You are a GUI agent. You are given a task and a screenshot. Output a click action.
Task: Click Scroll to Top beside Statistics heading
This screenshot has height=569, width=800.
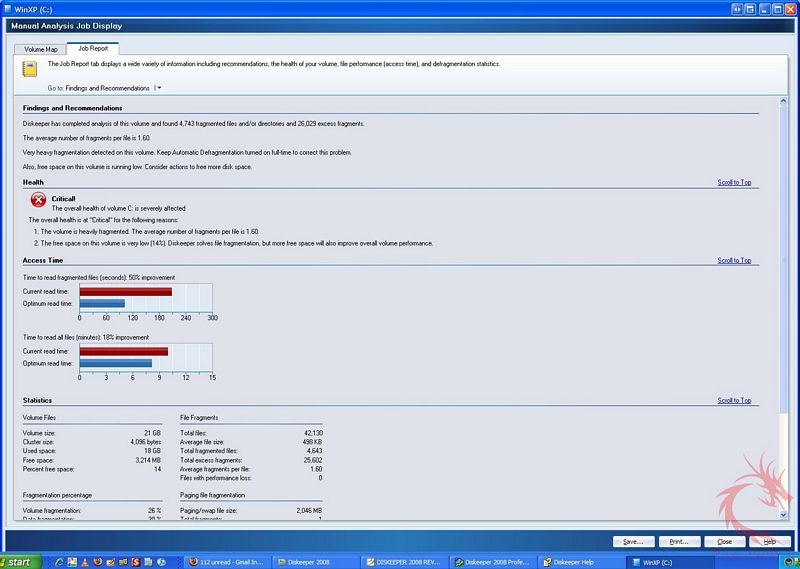tap(734, 401)
